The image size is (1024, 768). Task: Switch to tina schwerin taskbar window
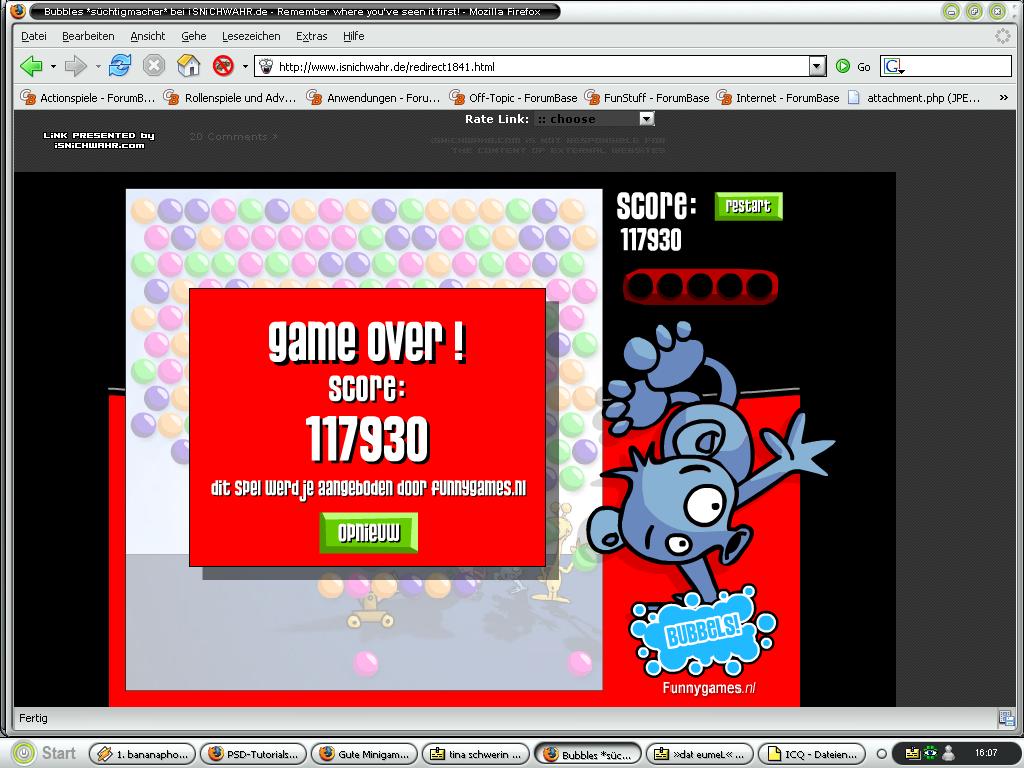click(x=476, y=754)
